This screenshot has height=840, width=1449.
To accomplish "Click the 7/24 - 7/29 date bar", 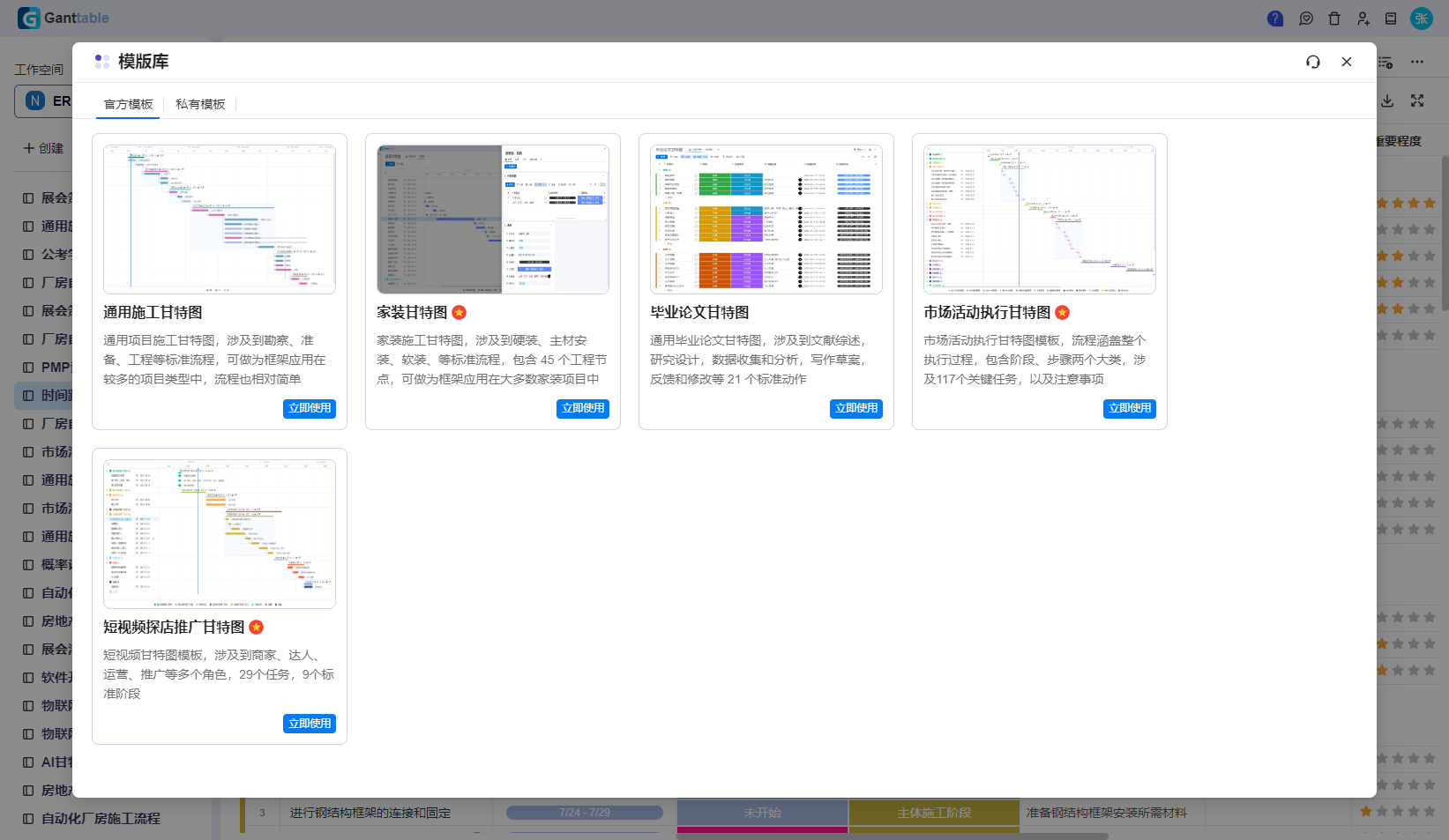I will (585, 813).
